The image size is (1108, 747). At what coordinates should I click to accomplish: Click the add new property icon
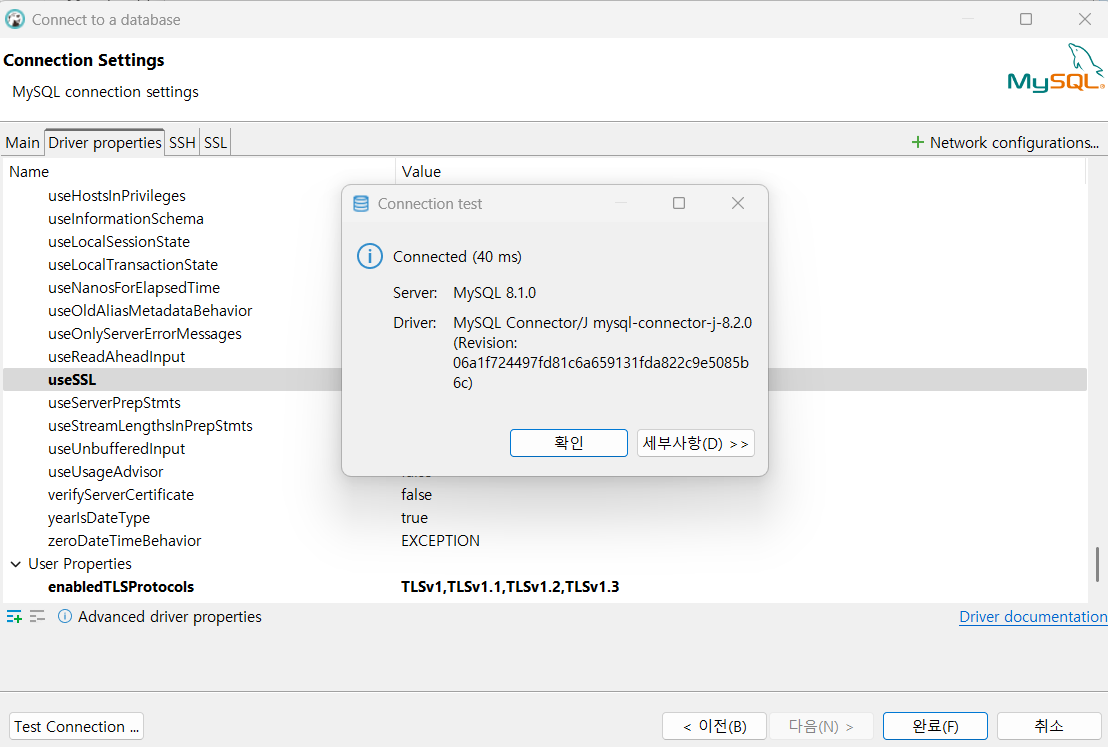pyautogui.click(x=14, y=617)
